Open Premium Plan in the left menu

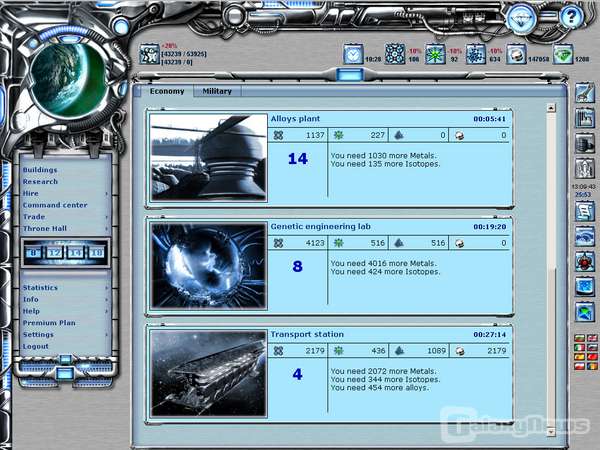click(x=49, y=323)
